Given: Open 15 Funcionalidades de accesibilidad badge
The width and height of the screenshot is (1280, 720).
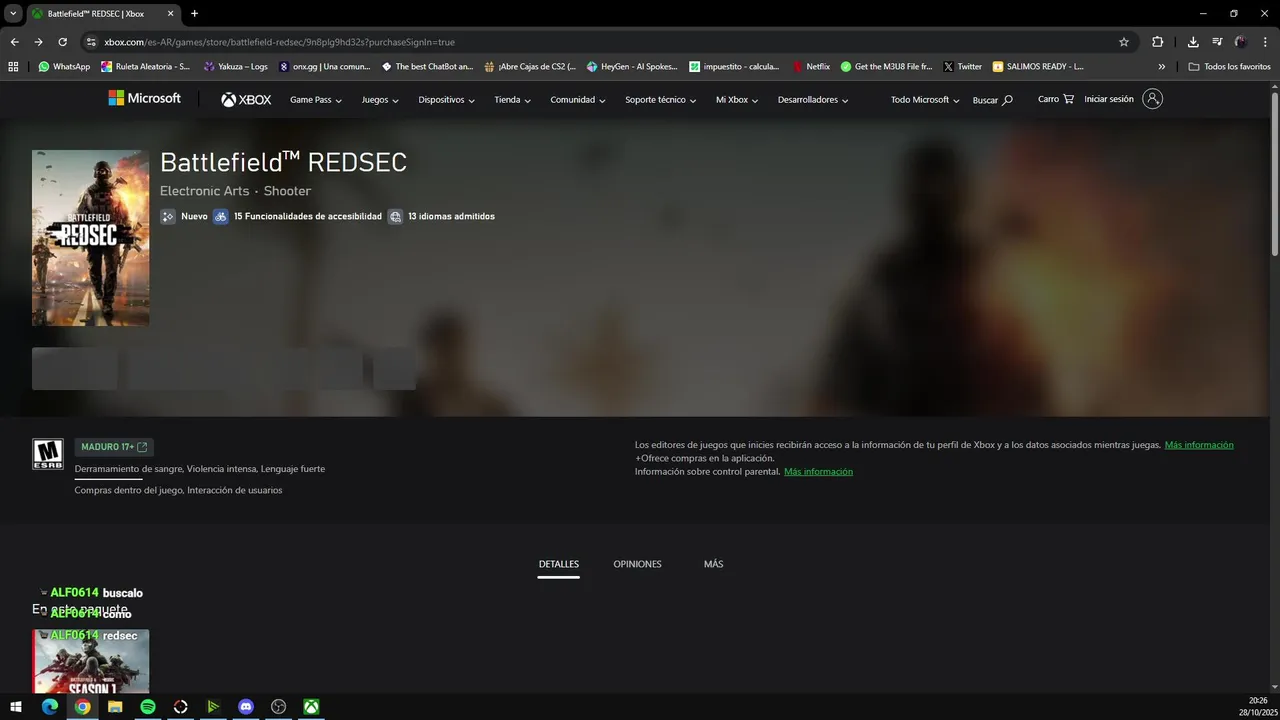Looking at the screenshot, I should point(298,216).
